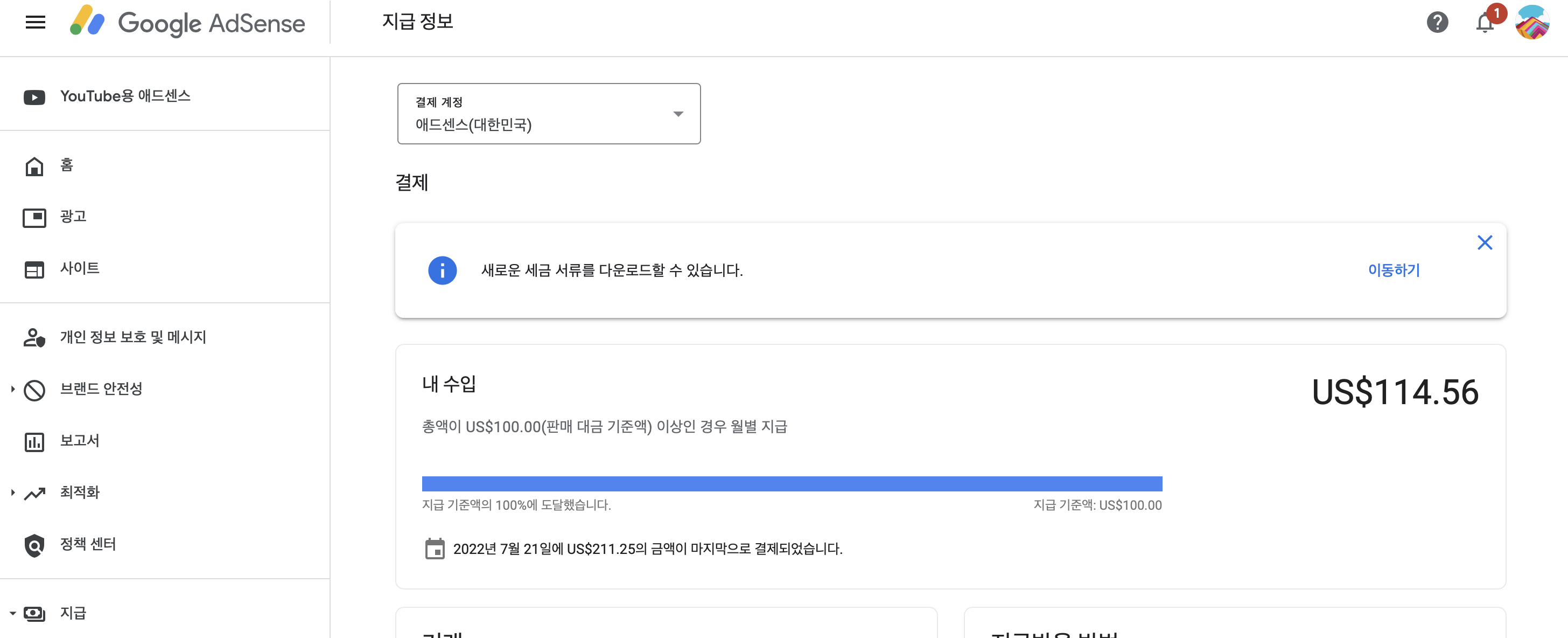Click the account profile avatar

pos(1531,23)
